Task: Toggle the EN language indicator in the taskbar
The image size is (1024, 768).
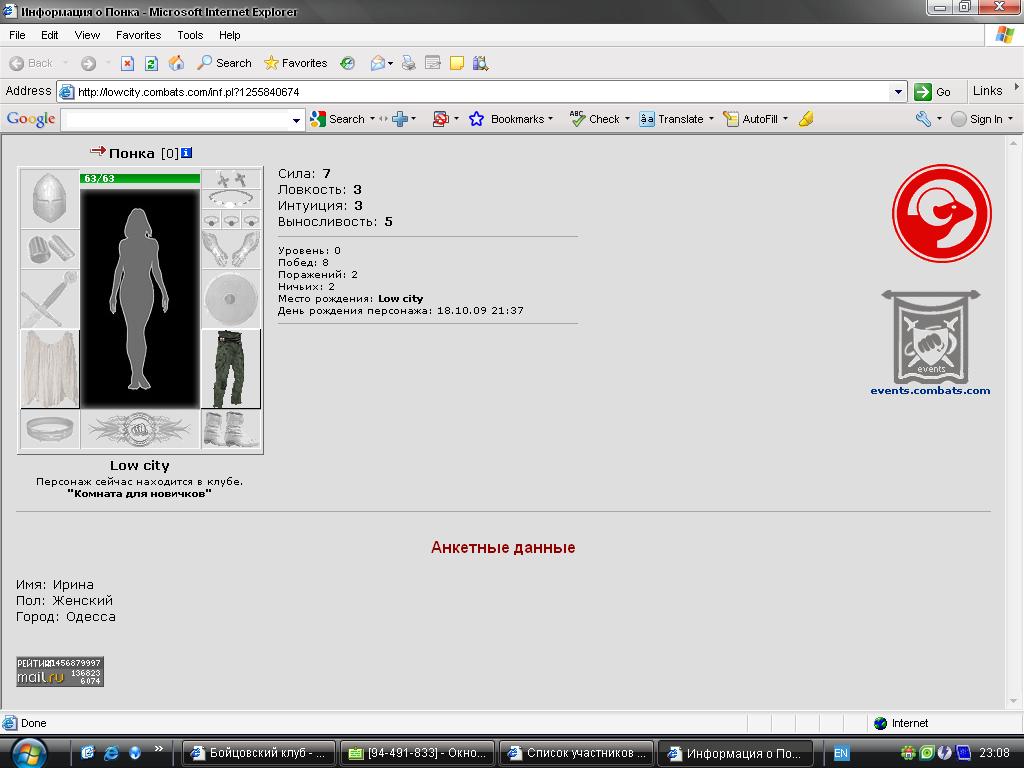Action: 841,753
